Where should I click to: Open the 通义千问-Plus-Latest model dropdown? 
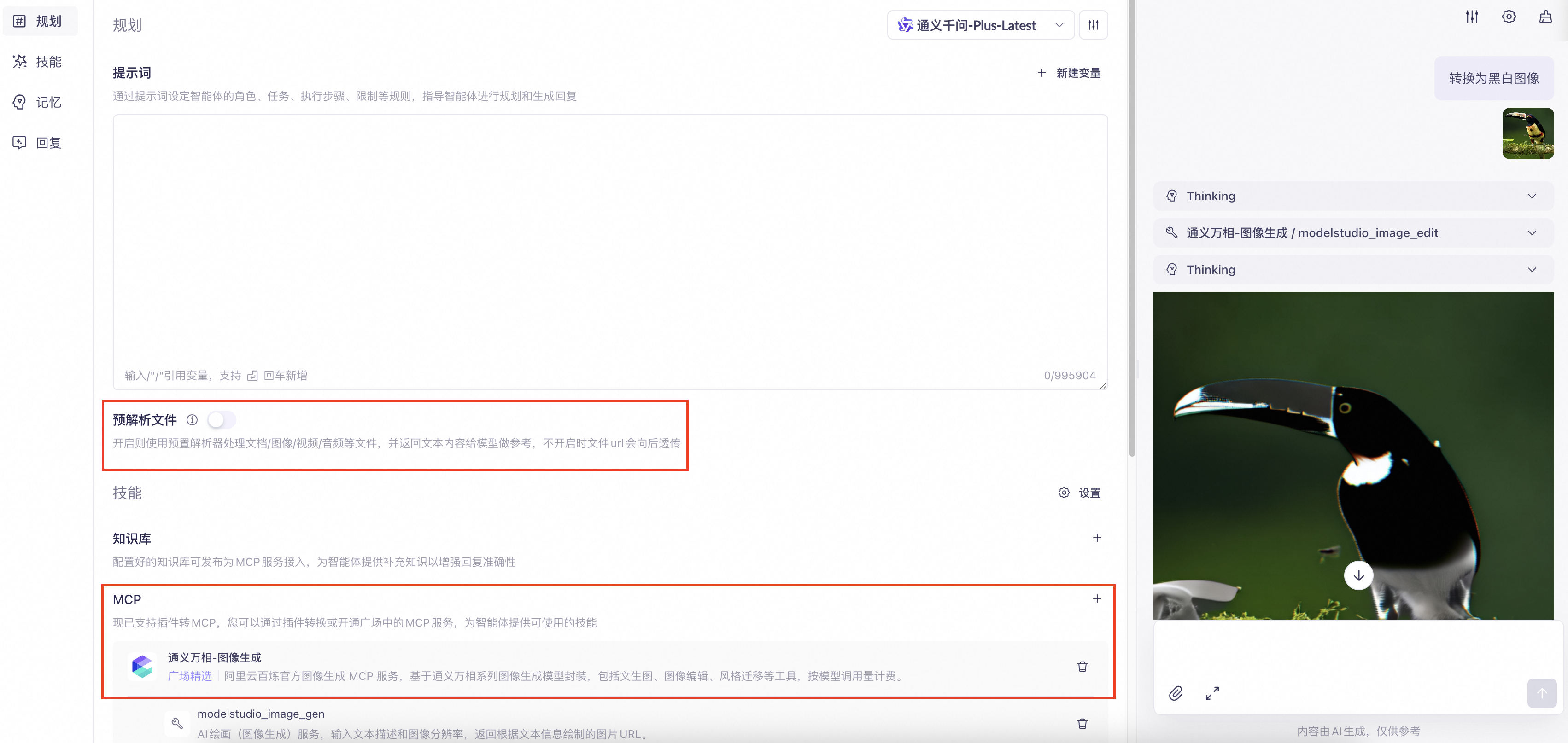(x=980, y=25)
